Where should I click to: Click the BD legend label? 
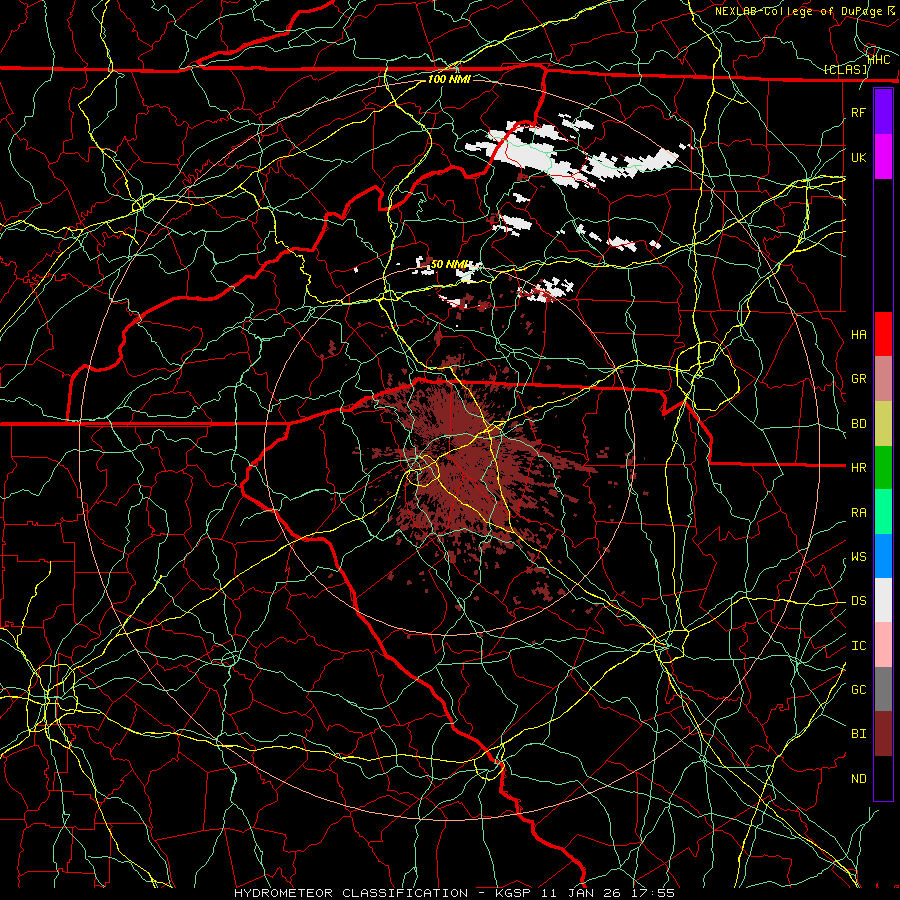858,424
